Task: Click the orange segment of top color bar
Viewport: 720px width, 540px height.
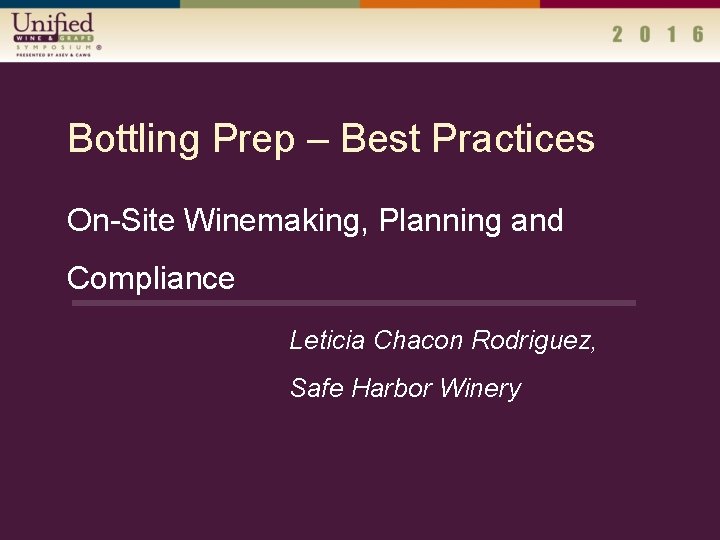Action: tap(450, 4)
